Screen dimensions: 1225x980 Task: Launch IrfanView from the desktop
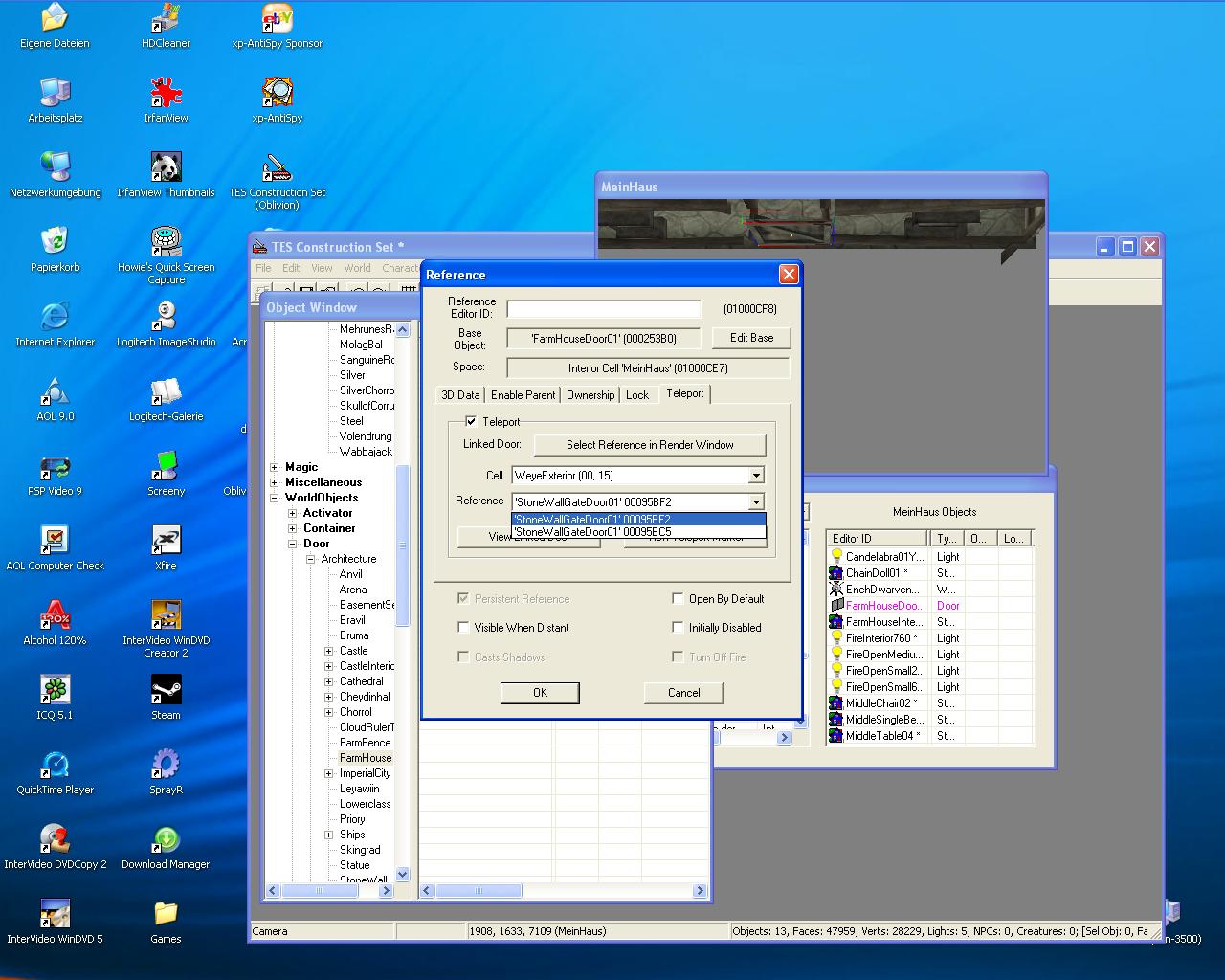pos(166,100)
